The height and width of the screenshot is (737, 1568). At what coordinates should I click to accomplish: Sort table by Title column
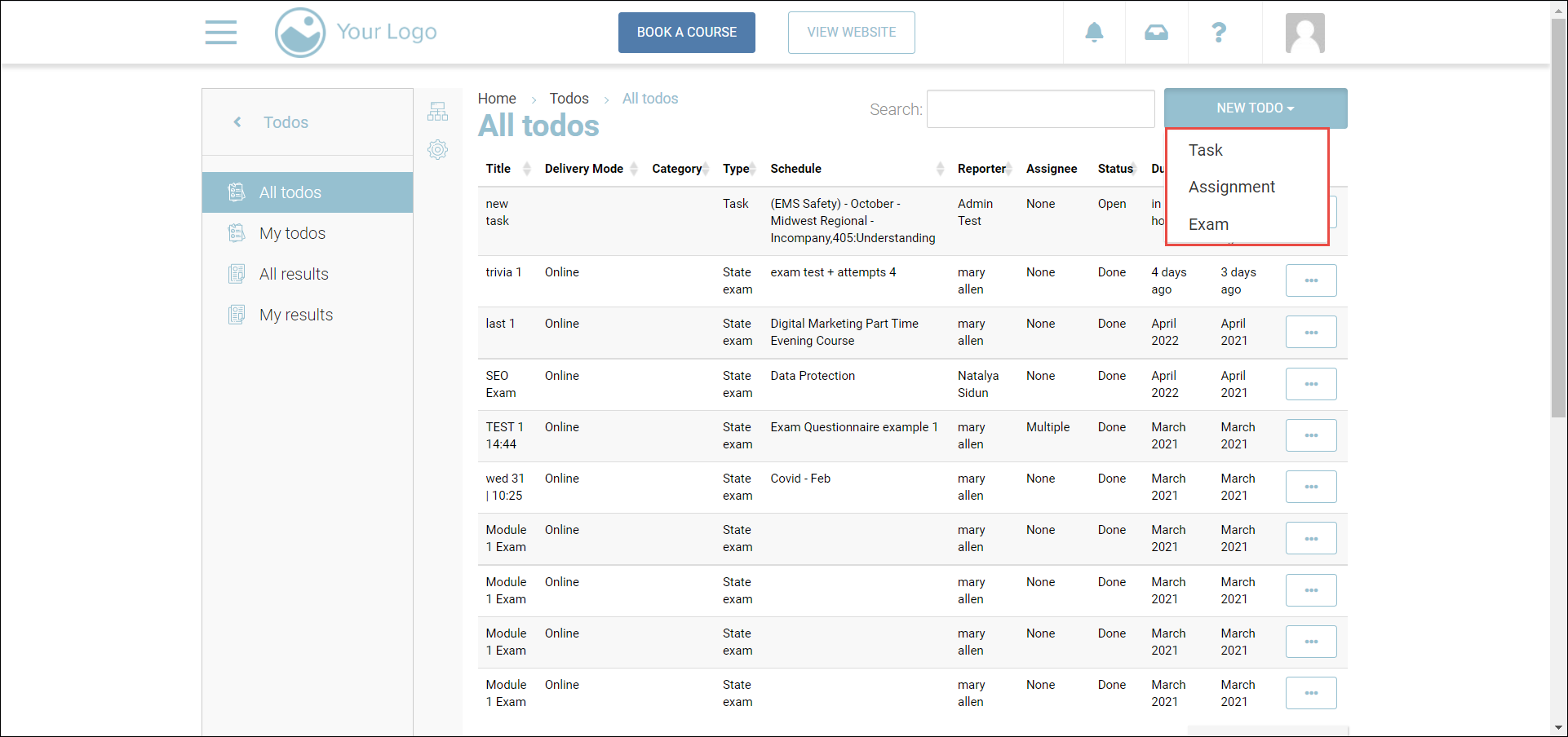coord(498,169)
